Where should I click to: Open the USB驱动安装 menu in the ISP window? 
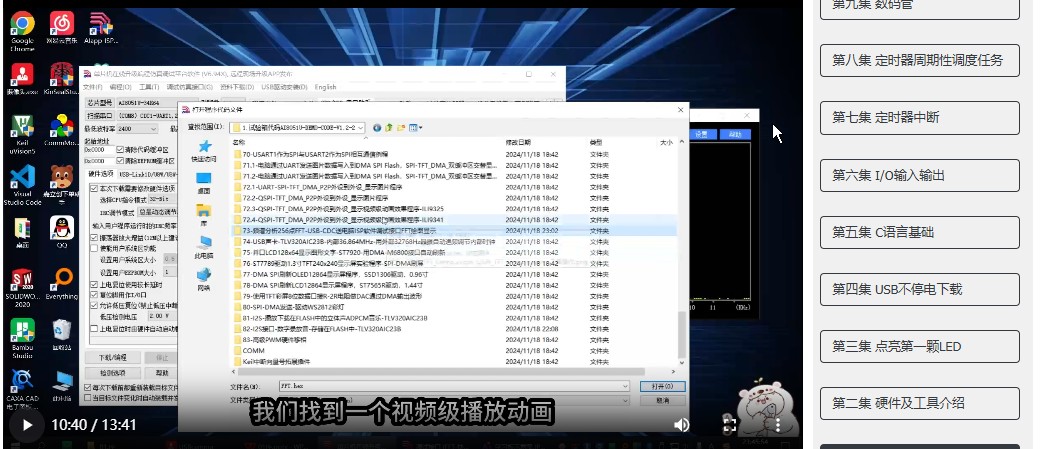[x=284, y=87]
